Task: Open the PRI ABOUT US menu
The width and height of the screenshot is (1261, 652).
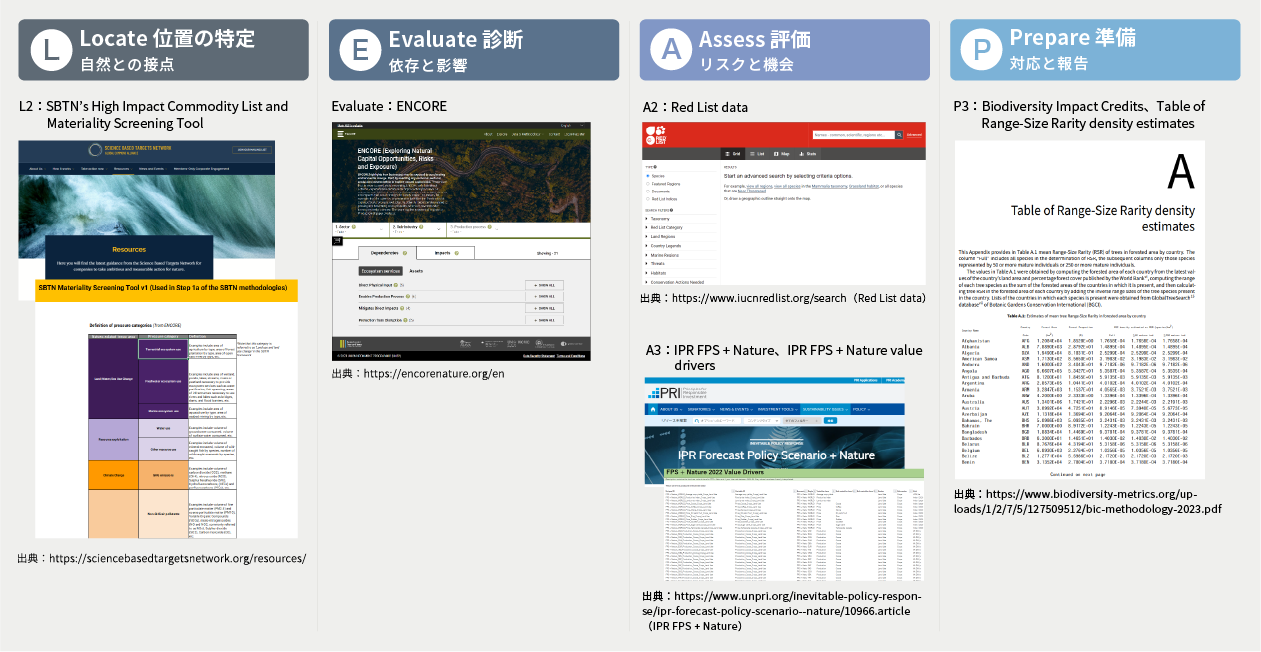Action: (671, 409)
